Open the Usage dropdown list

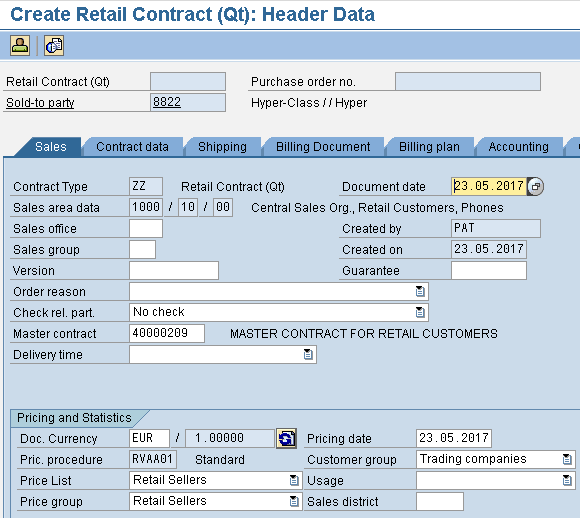point(567,480)
